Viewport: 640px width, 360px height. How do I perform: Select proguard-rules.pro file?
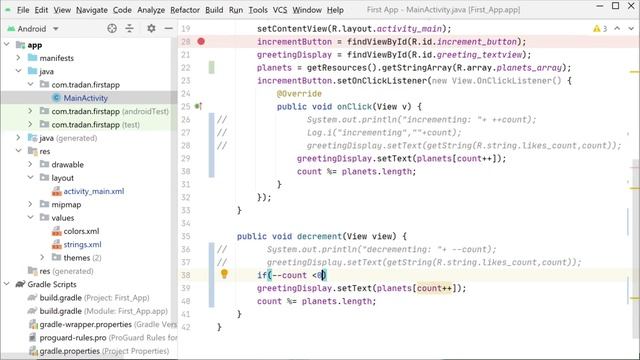tap(73, 338)
